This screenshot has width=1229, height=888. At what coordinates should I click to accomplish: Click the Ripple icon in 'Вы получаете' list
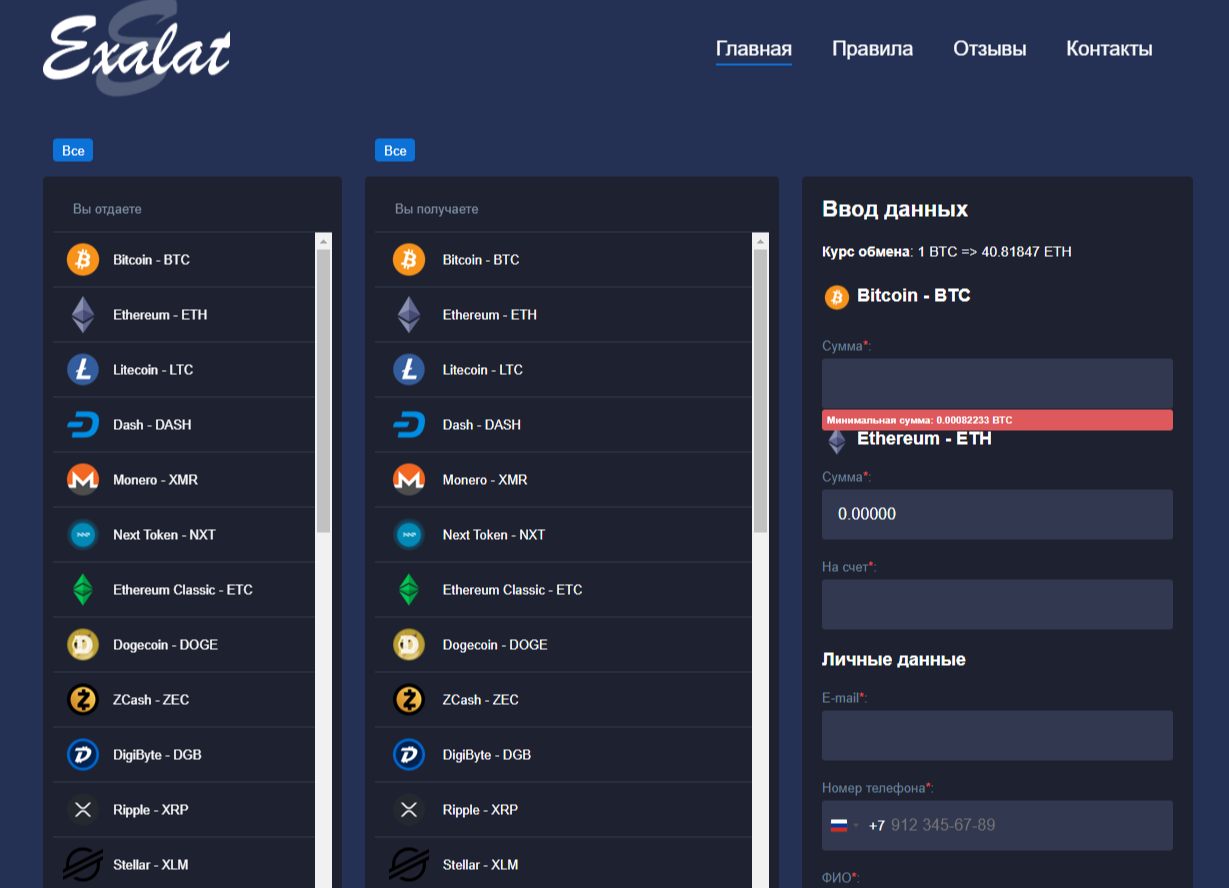409,810
